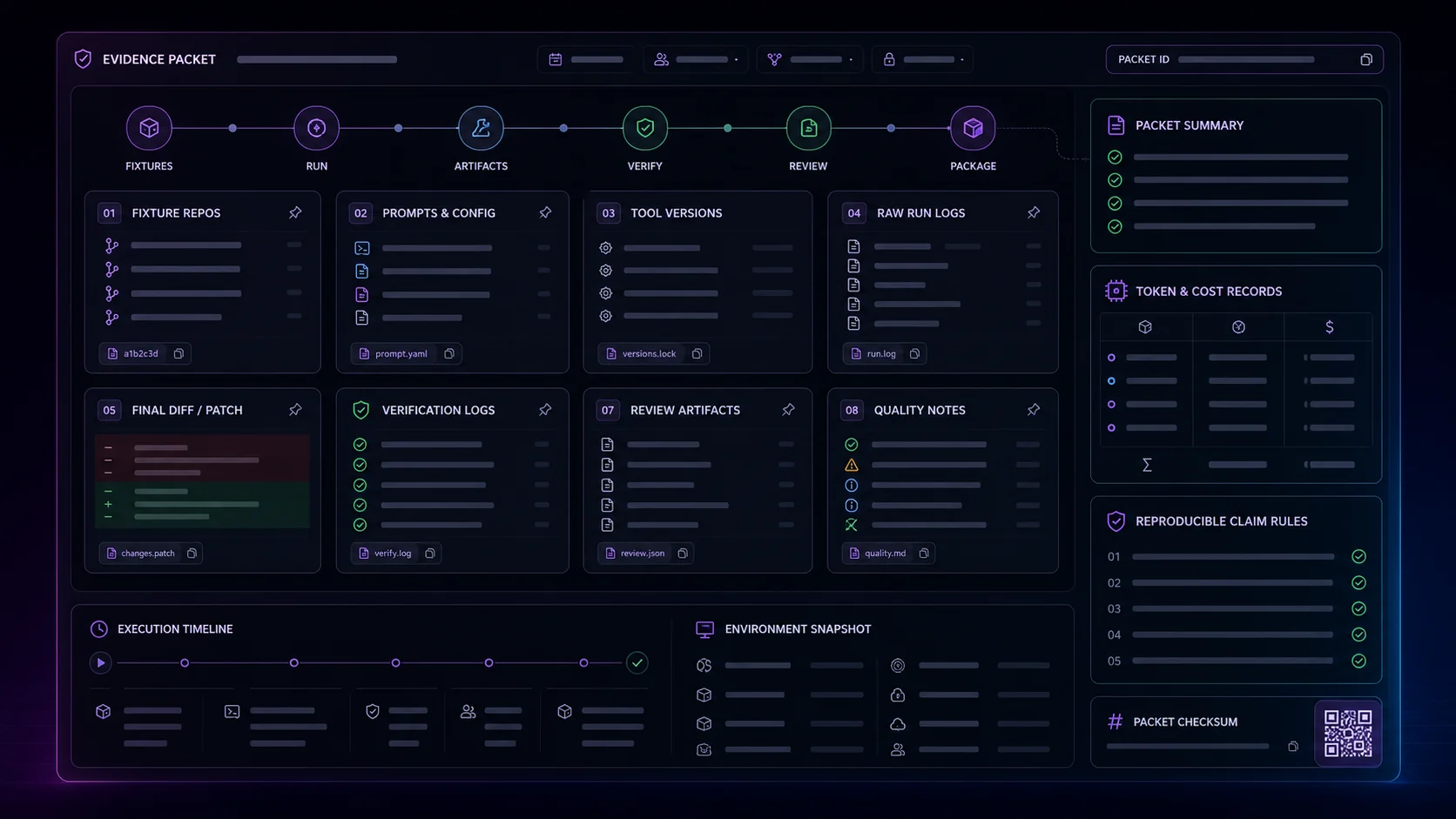This screenshot has width=1456, height=819.
Task: Copy the quality.md file reference
Action: [x=924, y=553]
